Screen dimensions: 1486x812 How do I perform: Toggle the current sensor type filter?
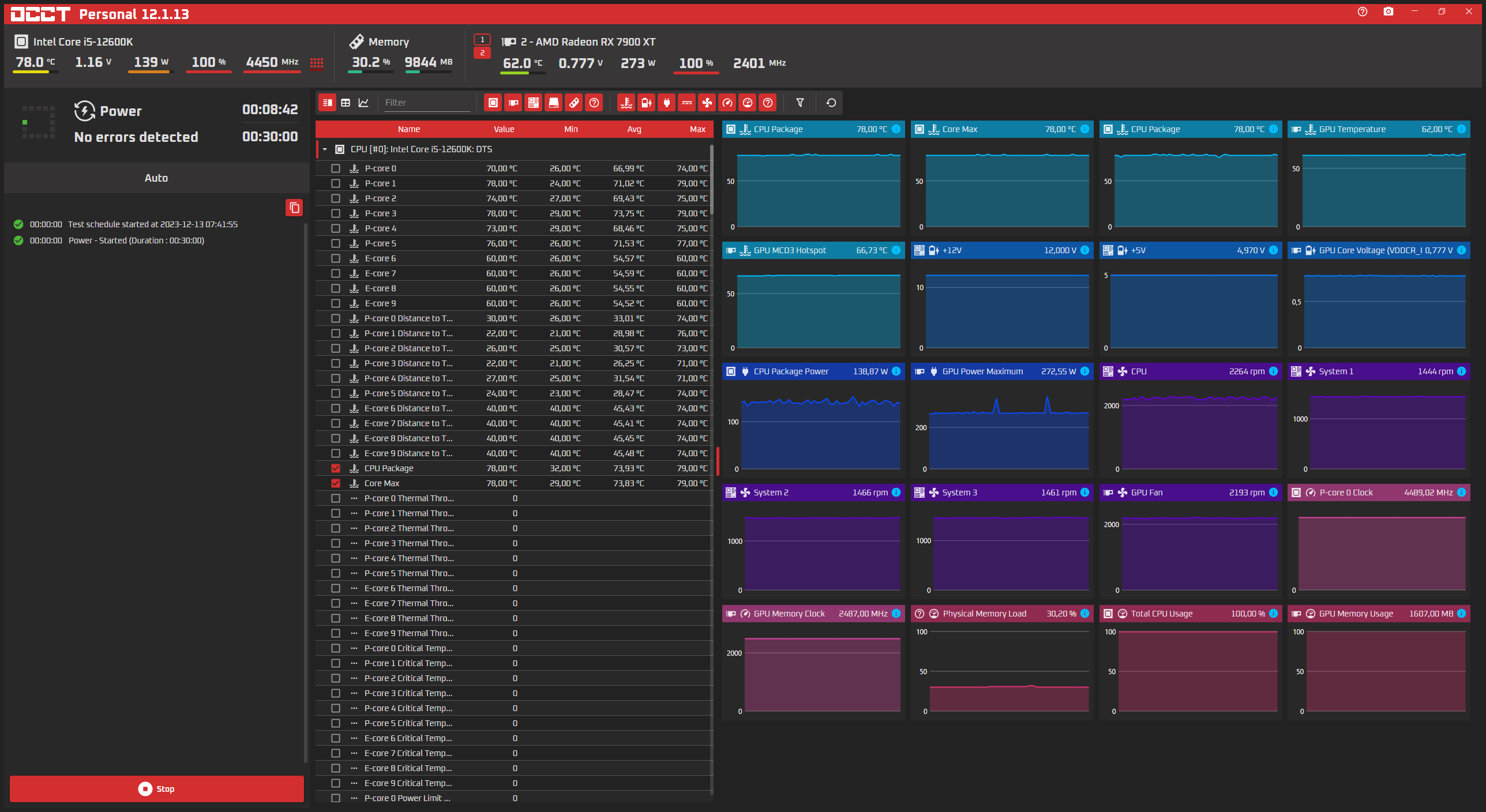pos(687,103)
